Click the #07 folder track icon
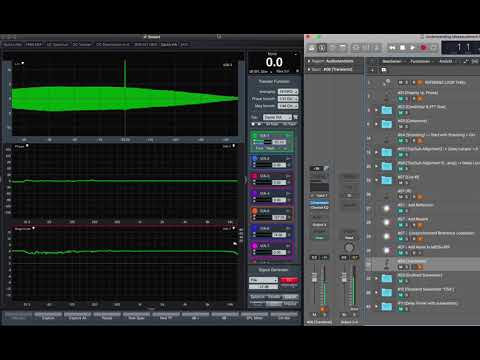Image resolution: width=480 pixels, height=360 pixels. (387, 180)
